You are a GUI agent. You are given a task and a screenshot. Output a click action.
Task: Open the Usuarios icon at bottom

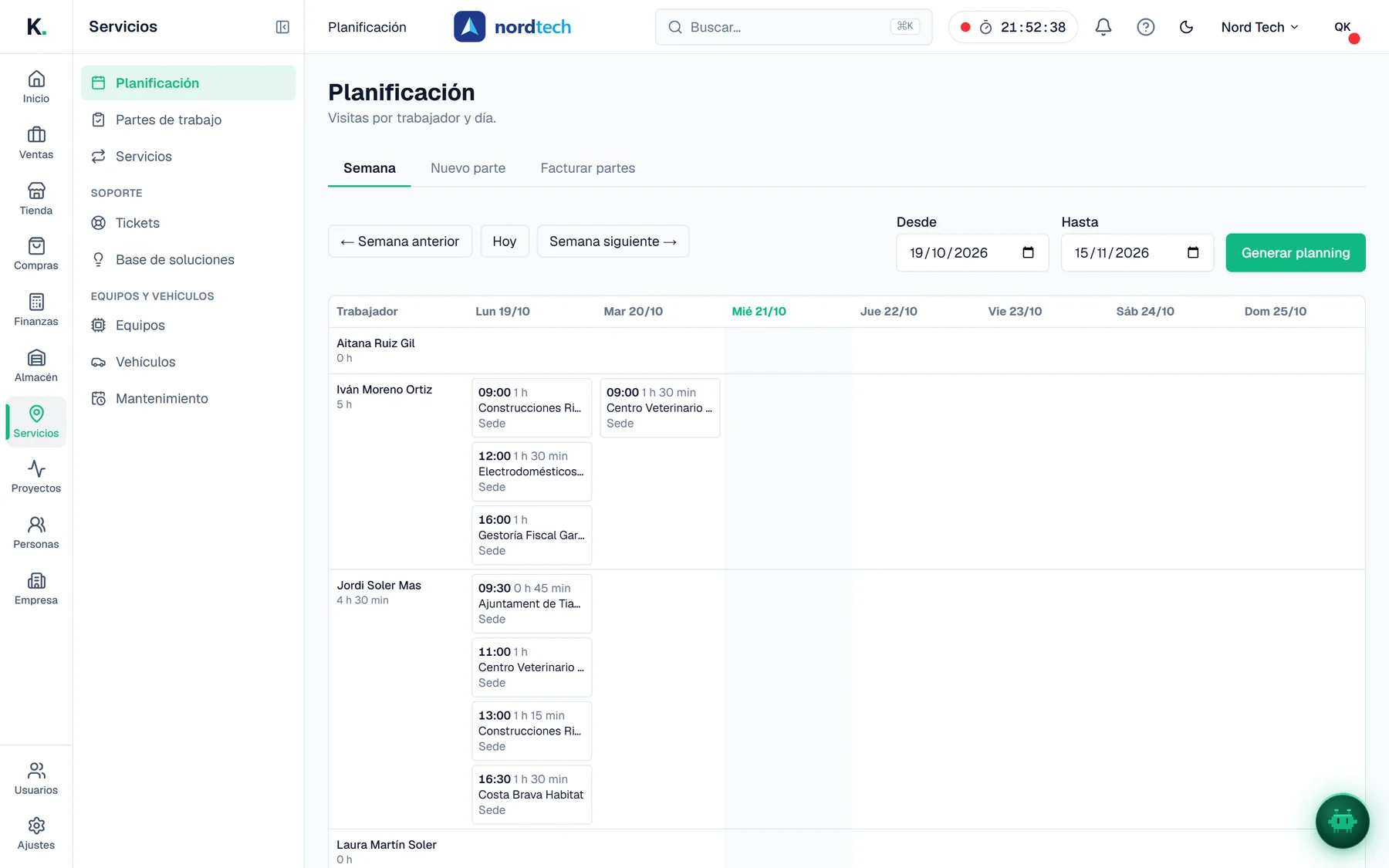pos(36,779)
